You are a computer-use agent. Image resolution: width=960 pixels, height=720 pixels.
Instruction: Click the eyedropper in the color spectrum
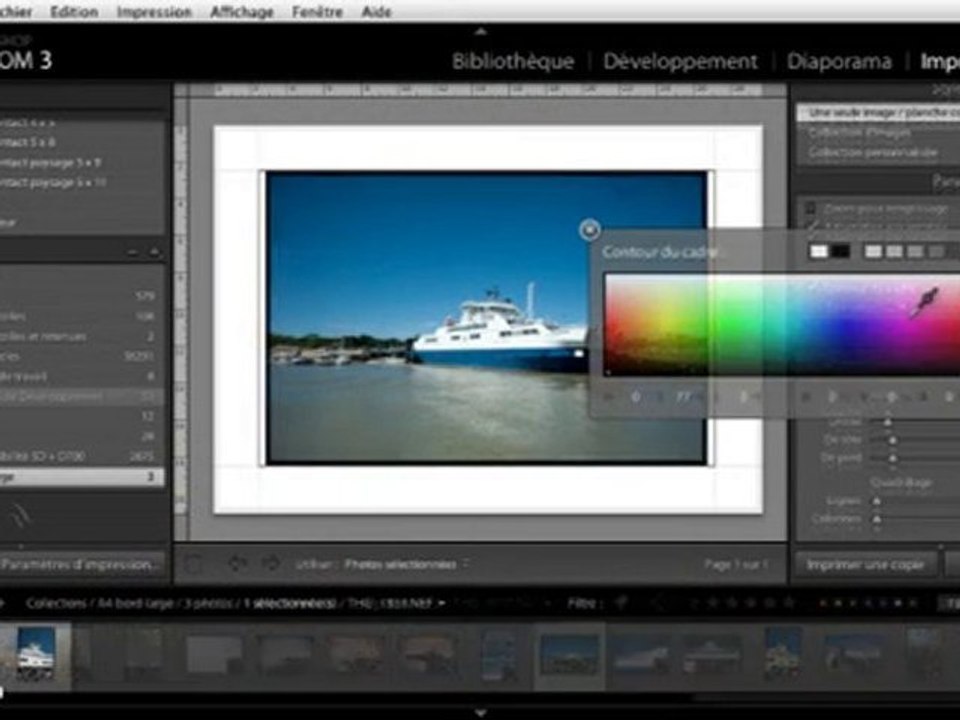tap(924, 301)
